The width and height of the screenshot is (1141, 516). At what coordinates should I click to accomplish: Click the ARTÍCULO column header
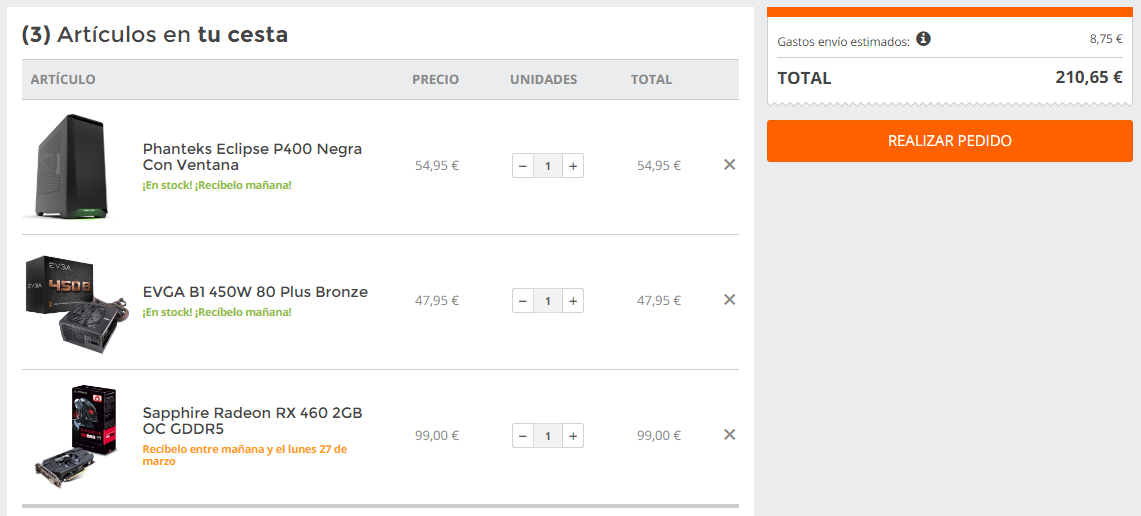tap(63, 79)
